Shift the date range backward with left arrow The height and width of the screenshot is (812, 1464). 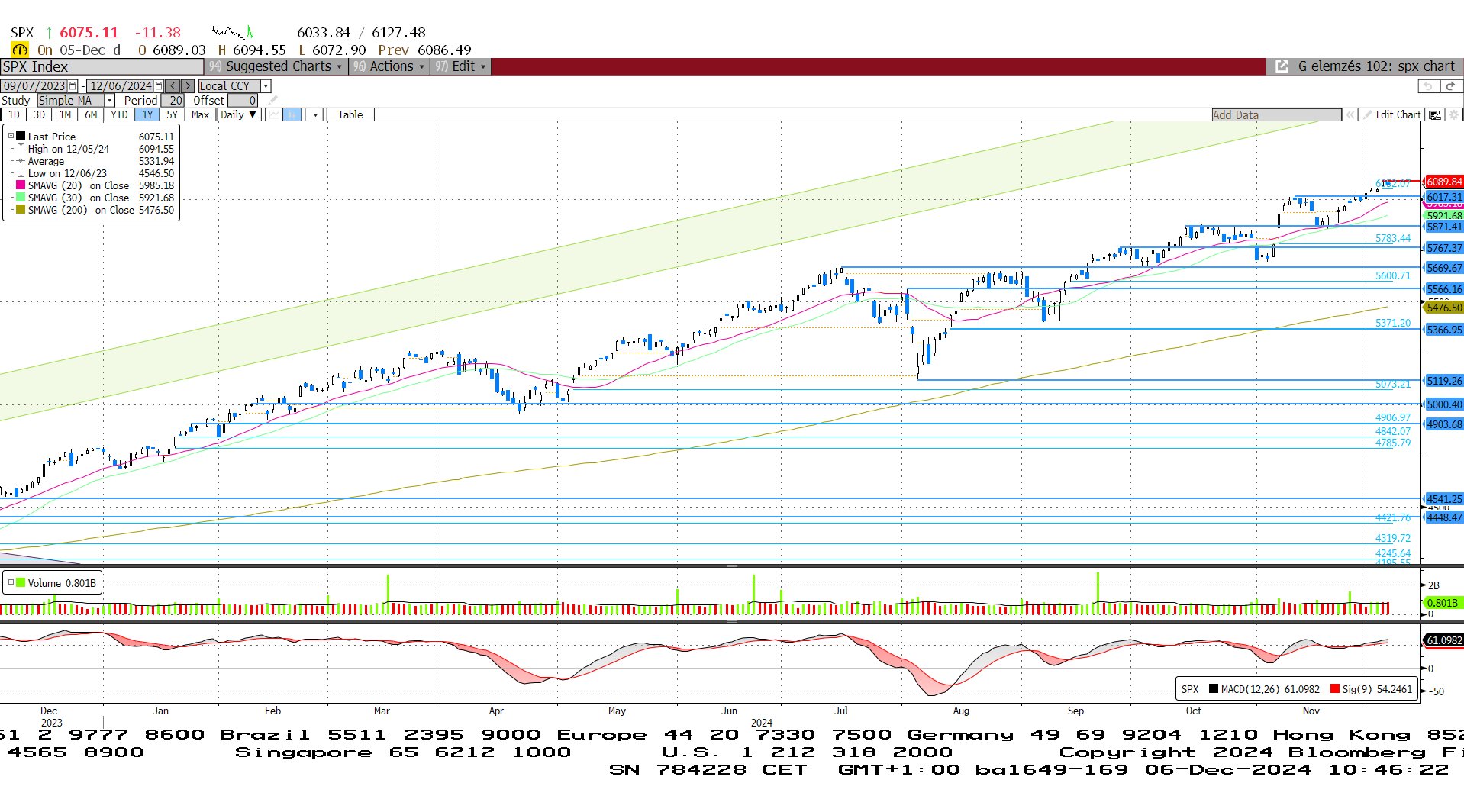(173, 86)
